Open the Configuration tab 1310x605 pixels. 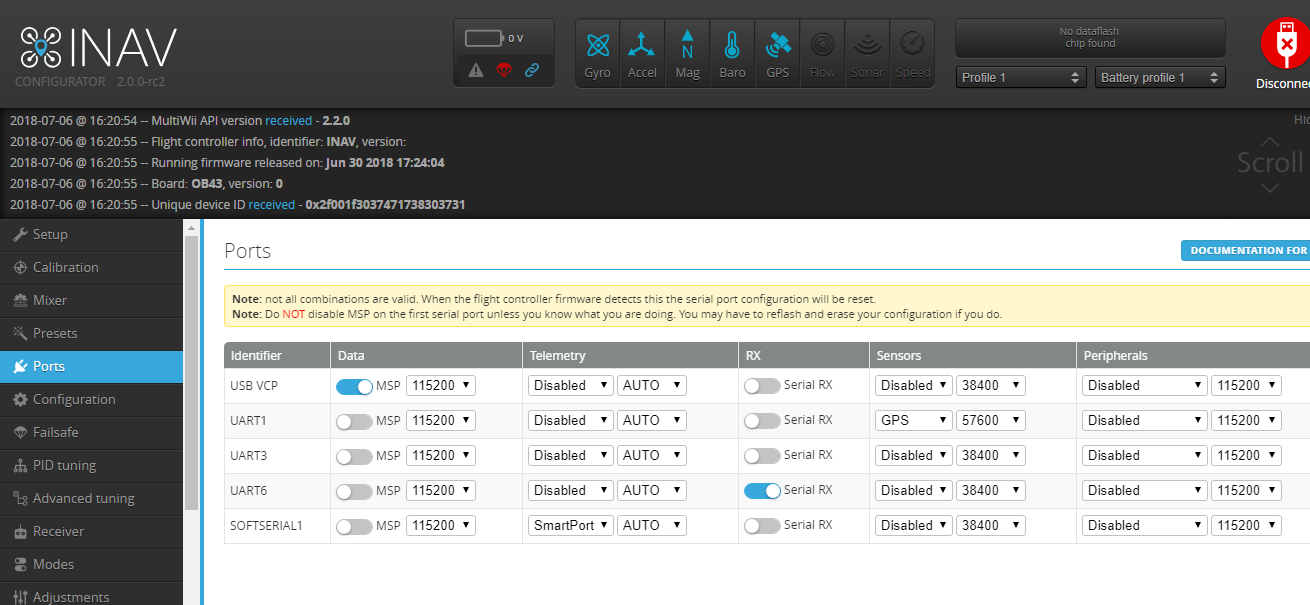click(92, 399)
